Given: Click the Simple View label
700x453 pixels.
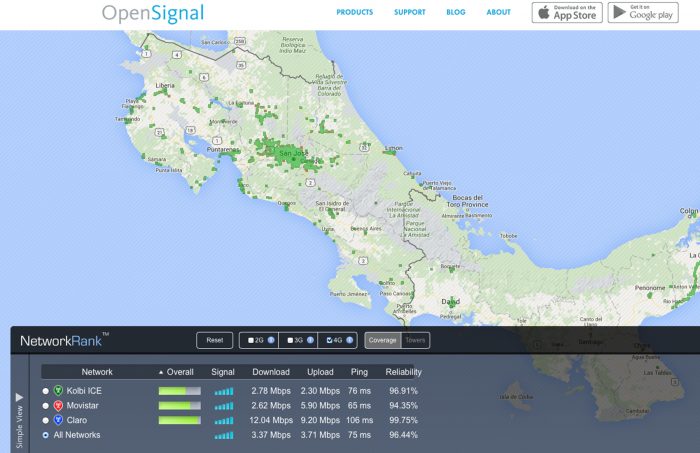Looking at the screenshot, I should (19, 426).
